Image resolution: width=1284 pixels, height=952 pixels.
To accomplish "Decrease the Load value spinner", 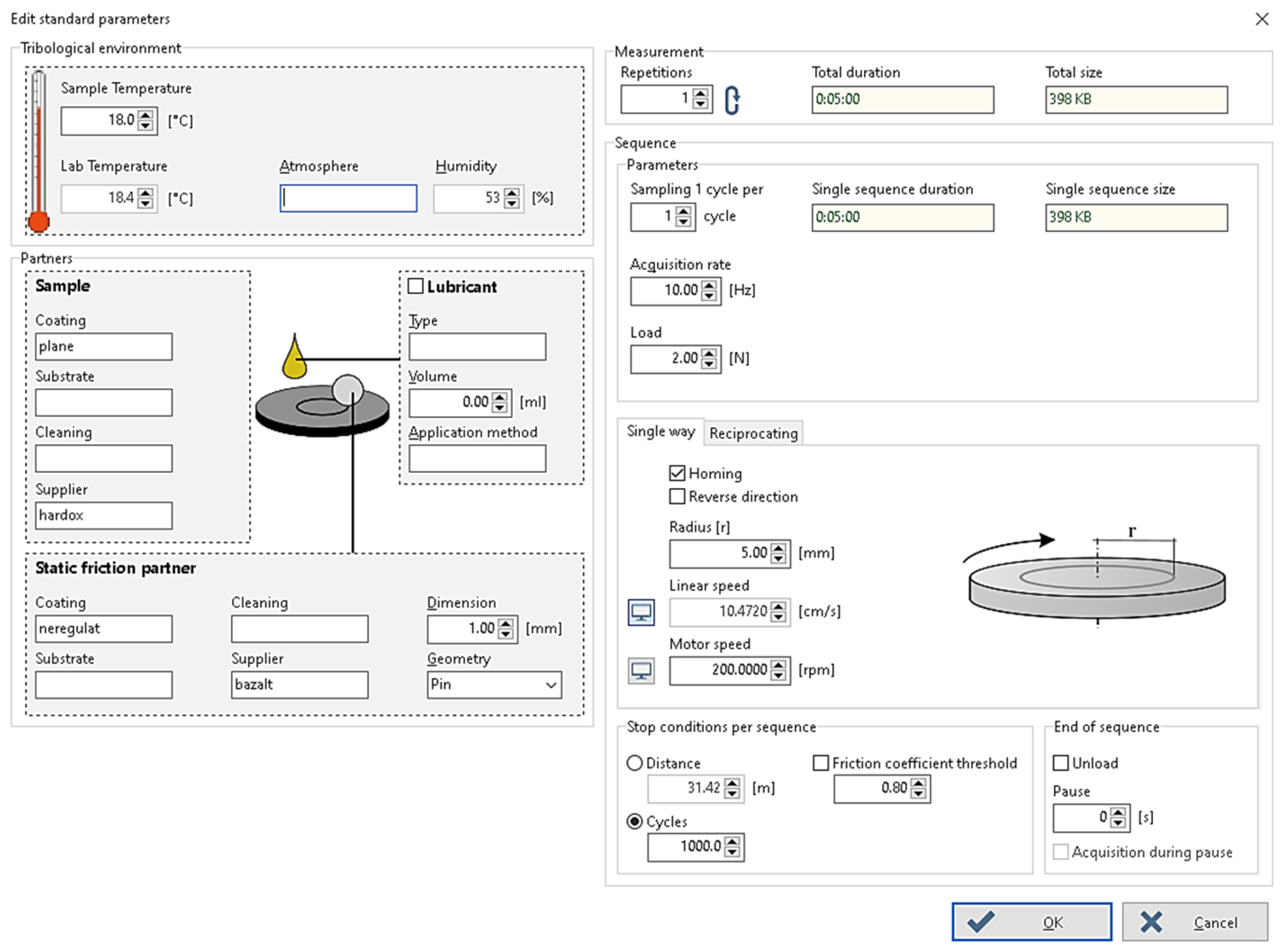I will pyautogui.click(x=710, y=364).
